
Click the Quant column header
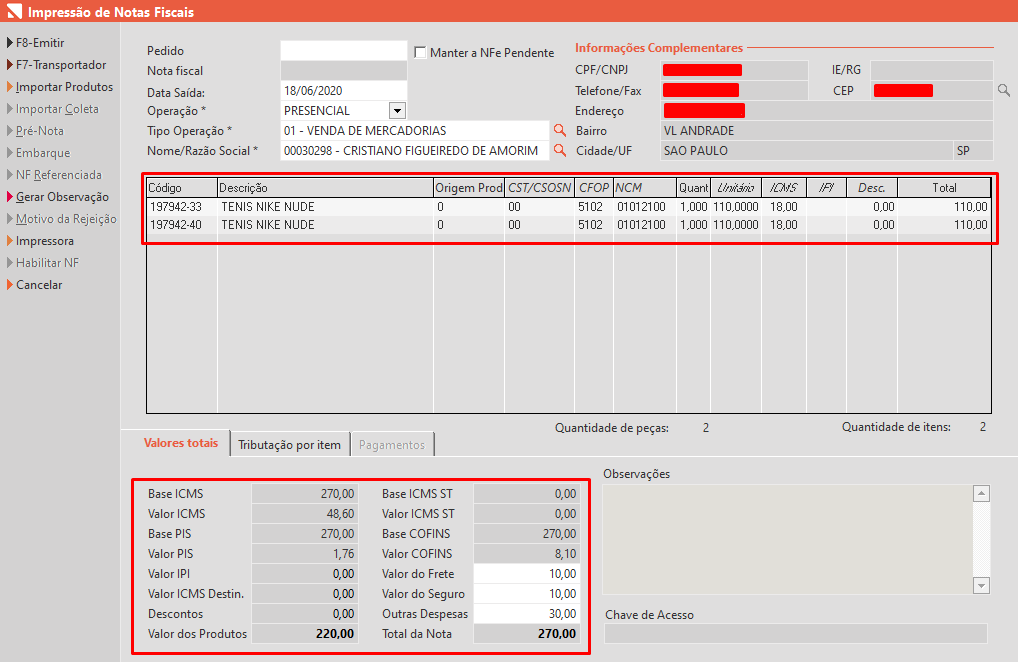[x=693, y=188]
